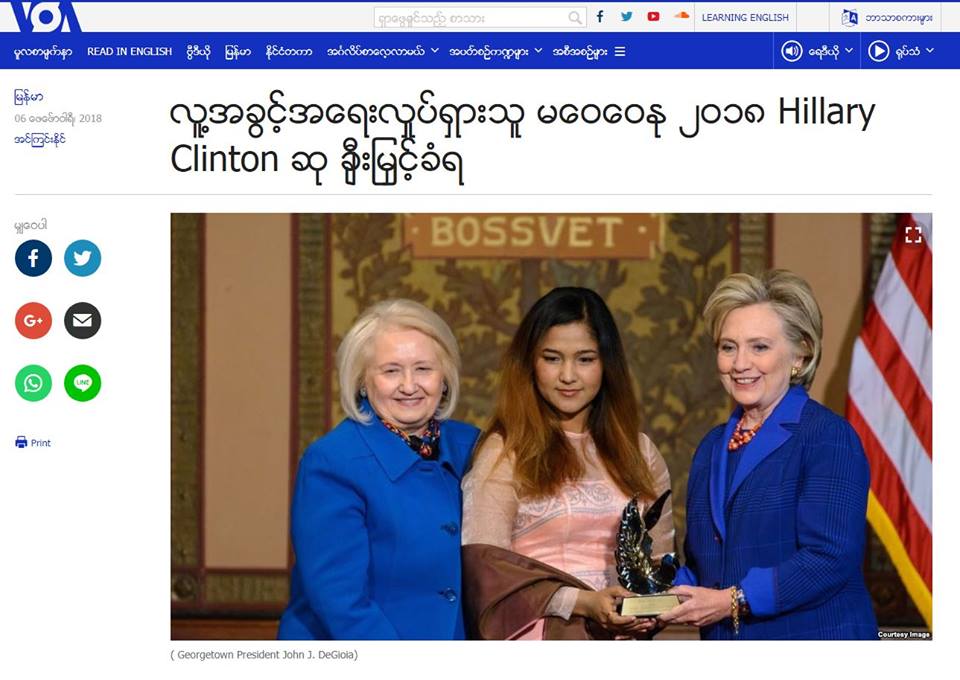Share article through LINE icon
The image size is (960, 680).
[83, 383]
